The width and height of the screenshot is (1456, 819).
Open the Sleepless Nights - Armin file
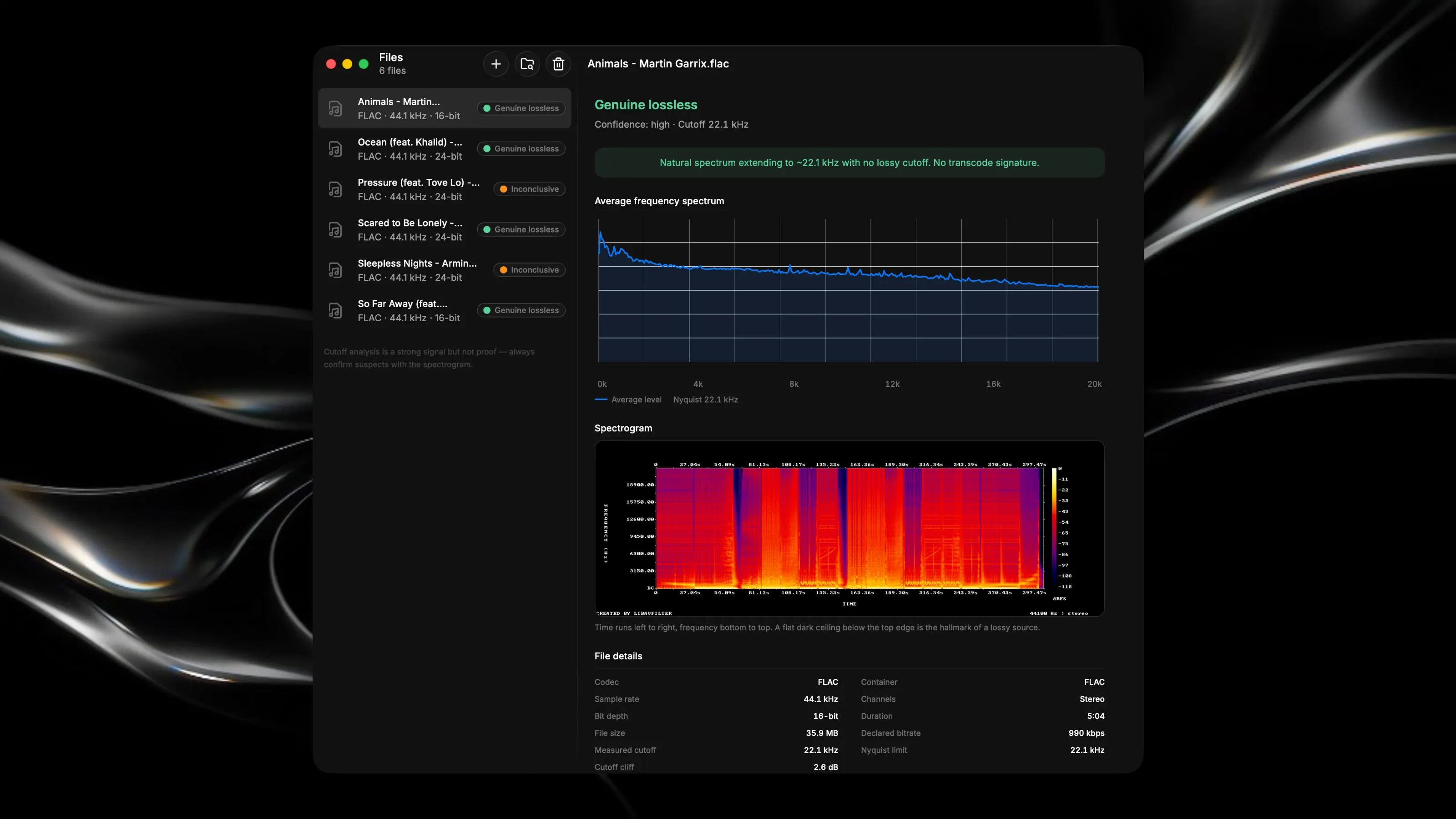pyautogui.click(x=444, y=270)
